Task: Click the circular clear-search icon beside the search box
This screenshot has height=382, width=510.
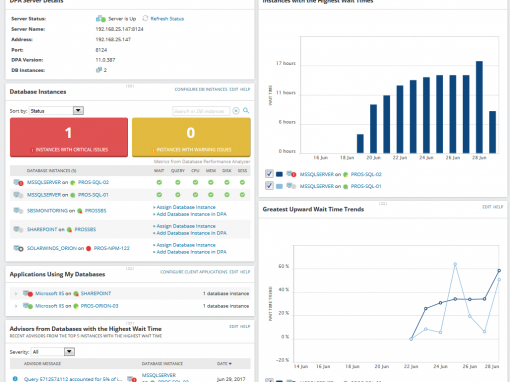Action: click(236, 111)
